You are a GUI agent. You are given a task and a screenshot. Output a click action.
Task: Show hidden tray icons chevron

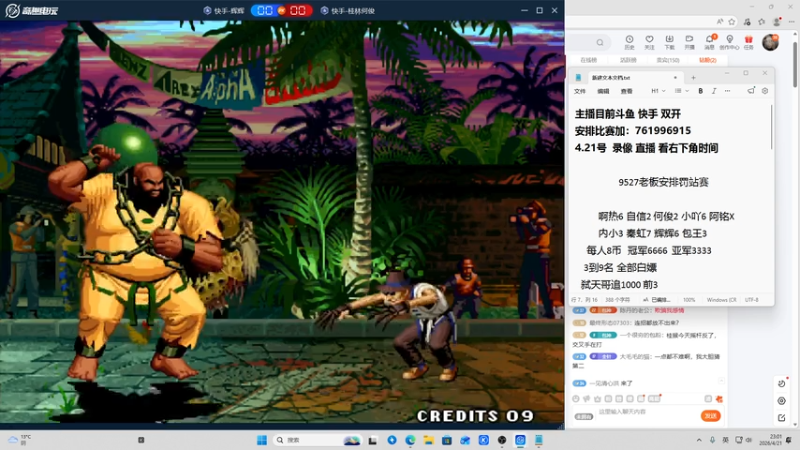698,440
